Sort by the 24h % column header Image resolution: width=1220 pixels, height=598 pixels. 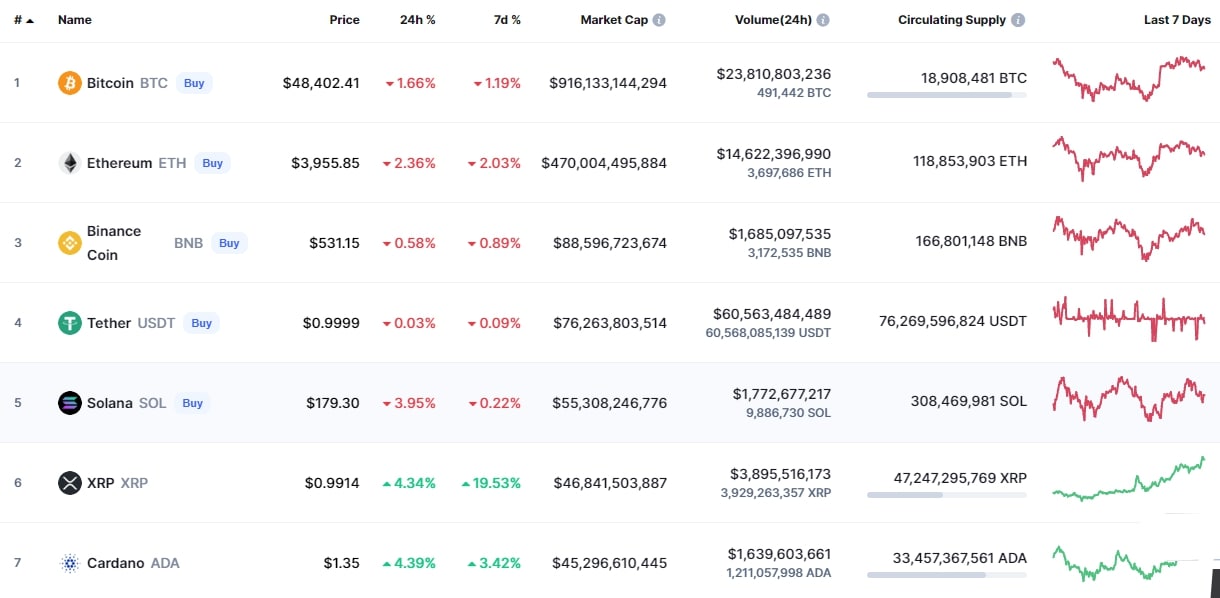tap(417, 20)
